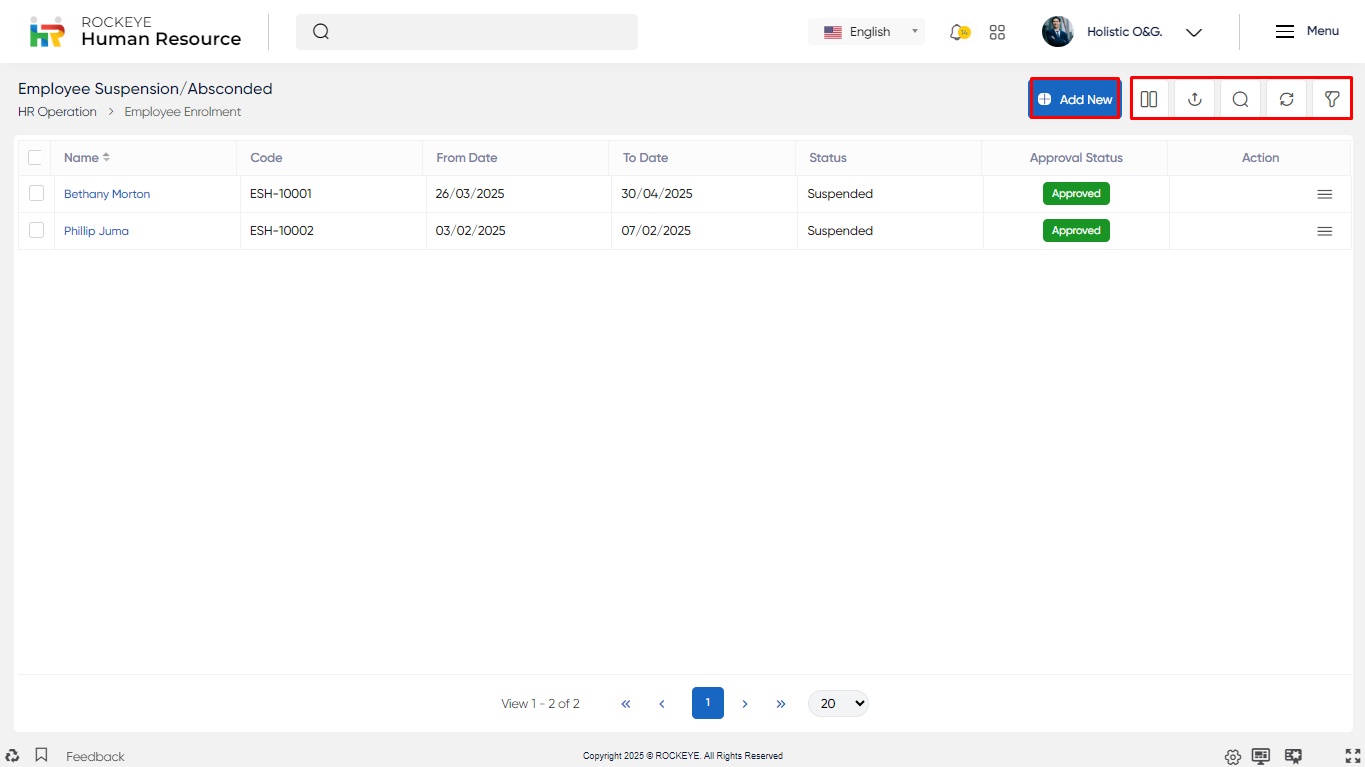The width and height of the screenshot is (1365, 767).
Task: Open the English language dropdown
Action: 866,32
